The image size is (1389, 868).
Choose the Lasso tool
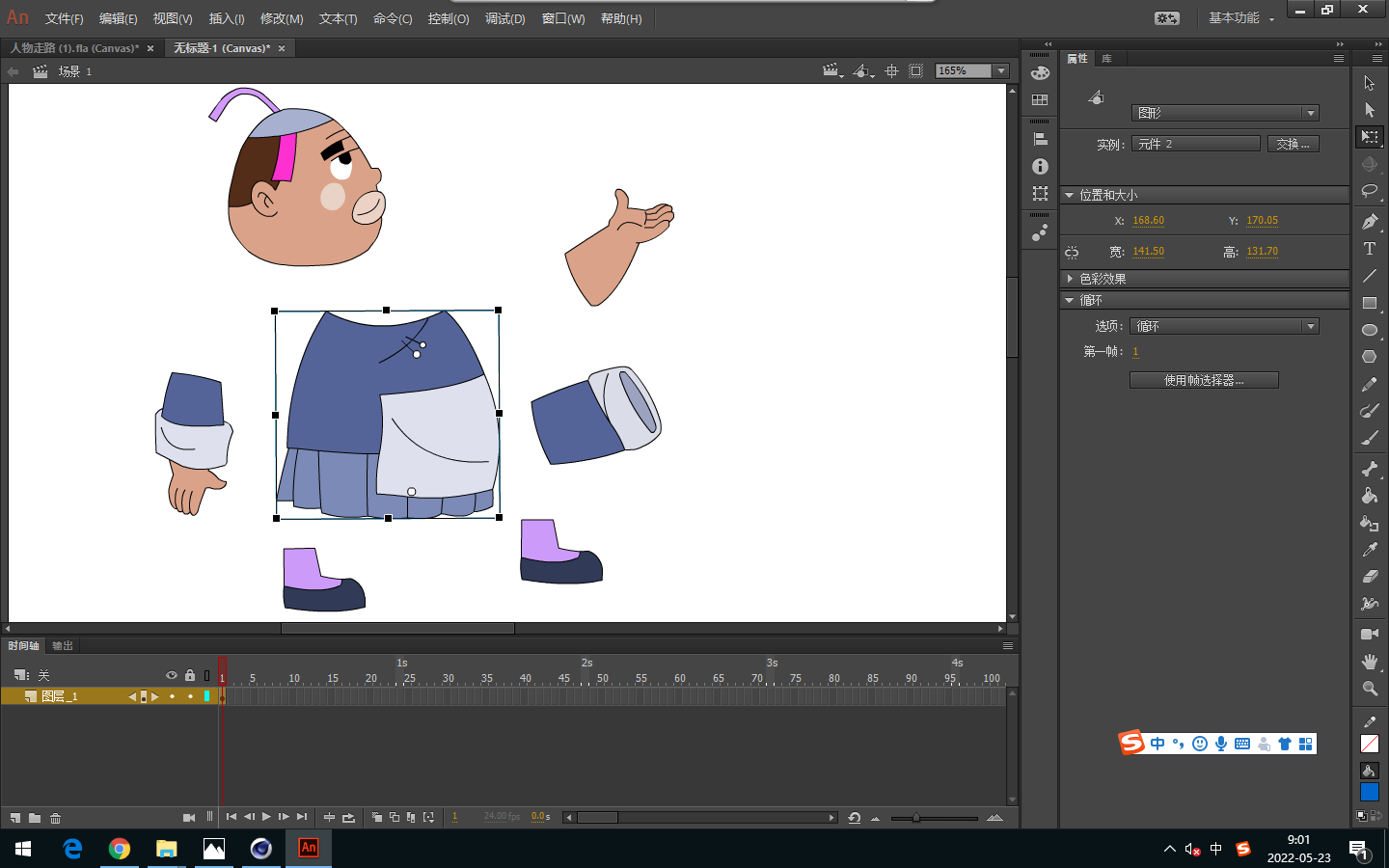[x=1369, y=191]
